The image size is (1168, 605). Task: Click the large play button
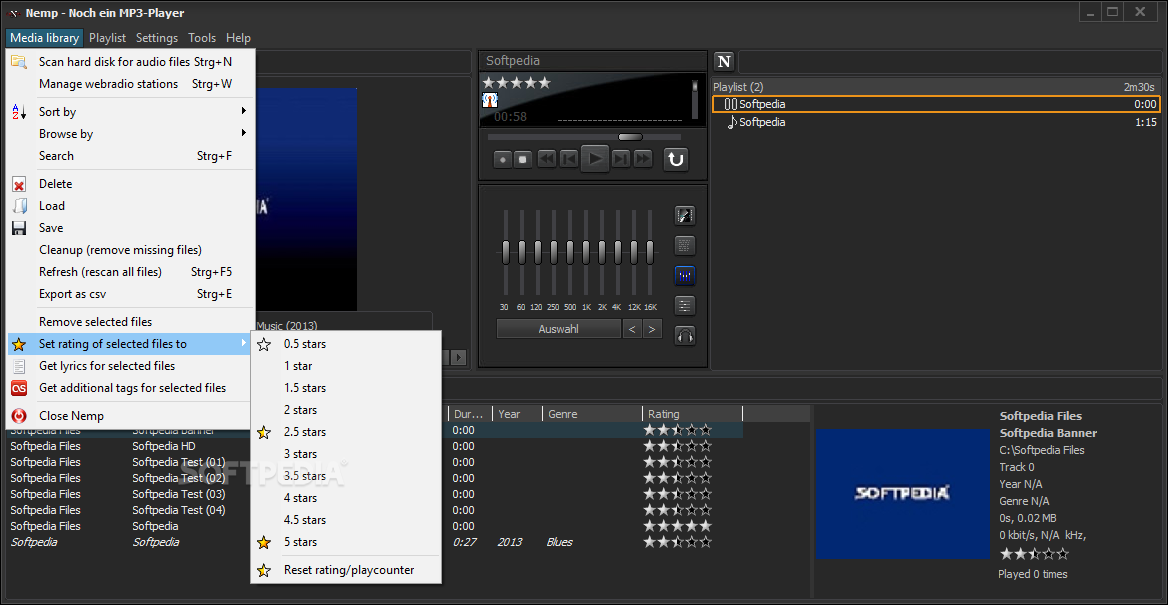(x=594, y=159)
